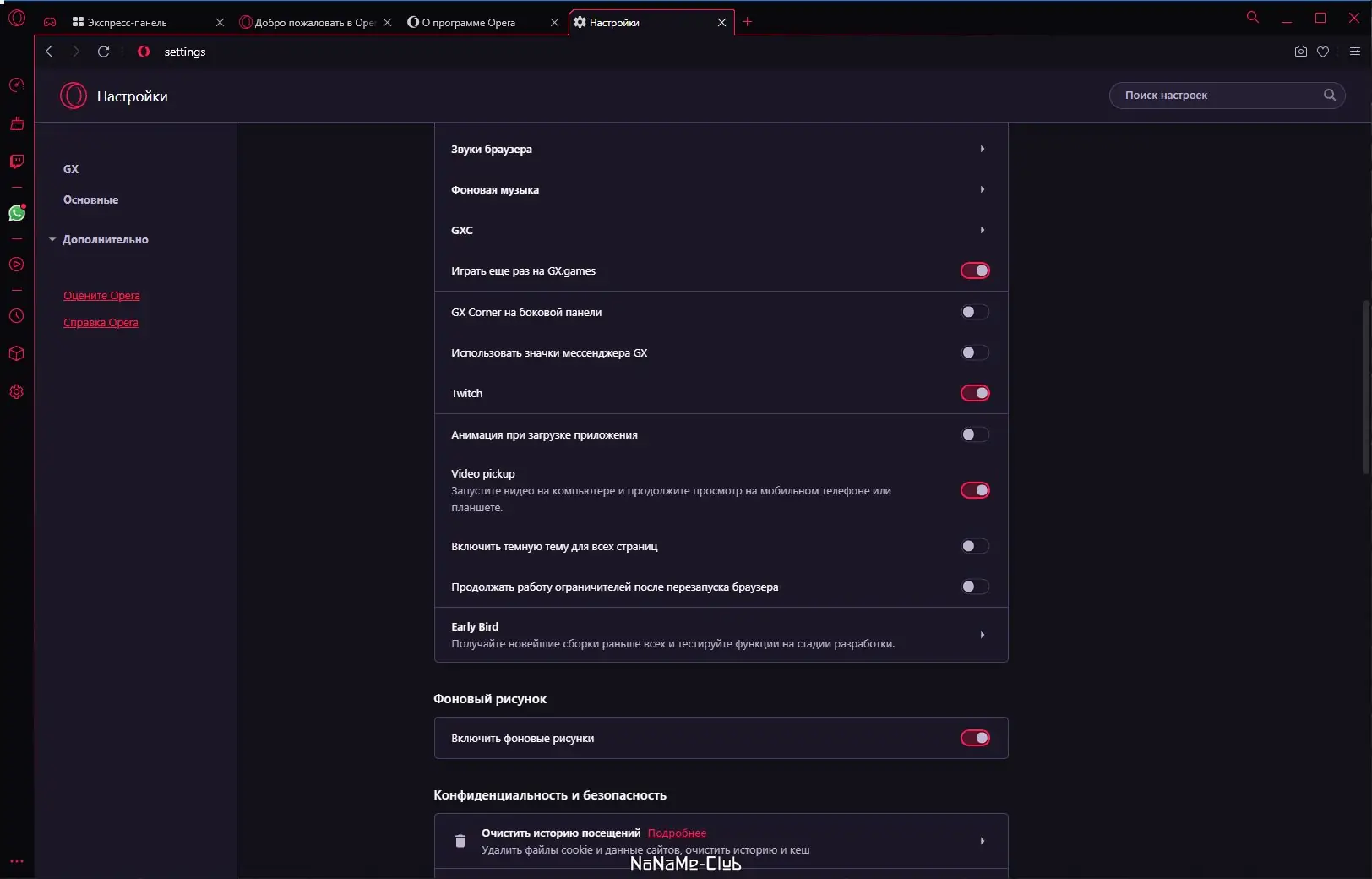Expand the GXC row arrow

(983, 230)
